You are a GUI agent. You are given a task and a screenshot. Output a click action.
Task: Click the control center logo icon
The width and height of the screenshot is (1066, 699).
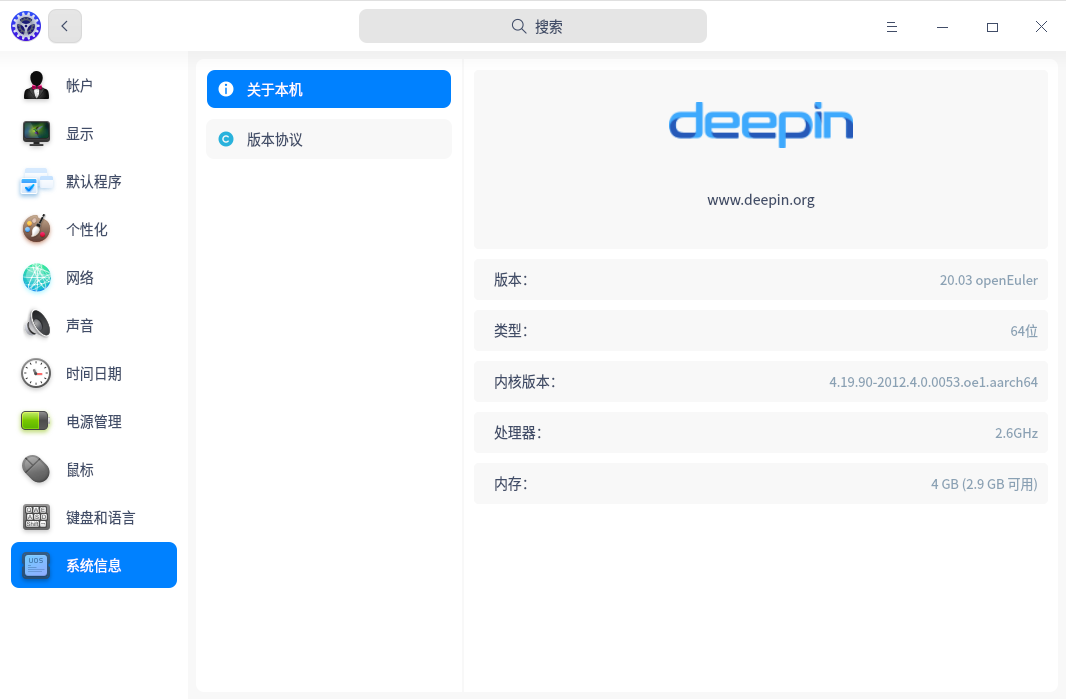[26, 26]
